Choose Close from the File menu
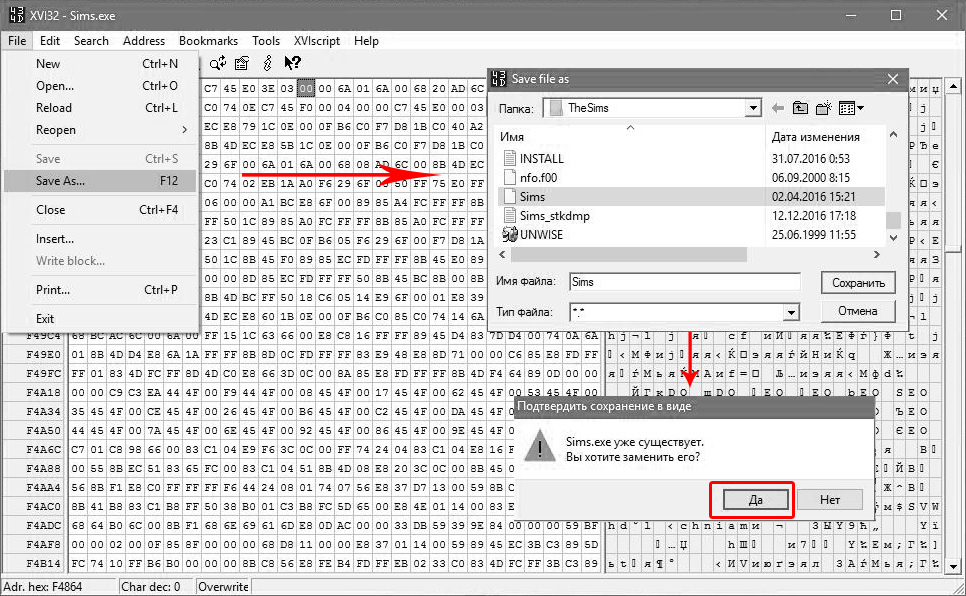 pyautogui.click(x=100, y=210)
